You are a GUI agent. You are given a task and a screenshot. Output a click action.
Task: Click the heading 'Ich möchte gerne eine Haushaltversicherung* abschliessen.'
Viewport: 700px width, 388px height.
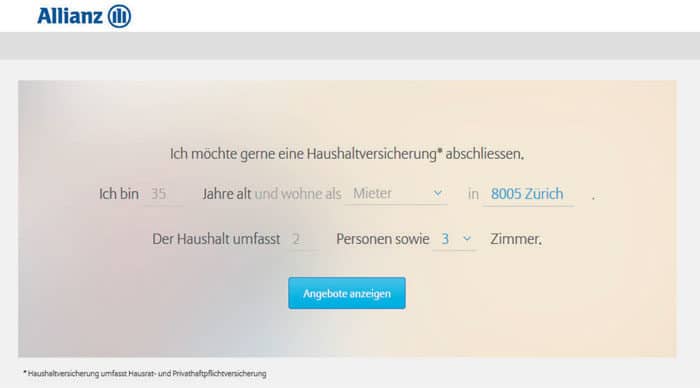(347, 154)
